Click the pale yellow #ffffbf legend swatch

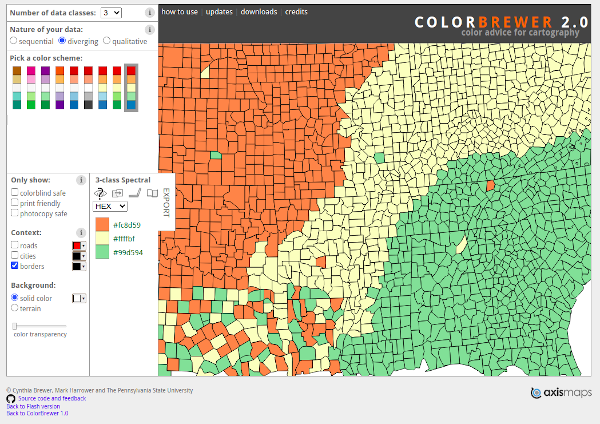(102, 238)
